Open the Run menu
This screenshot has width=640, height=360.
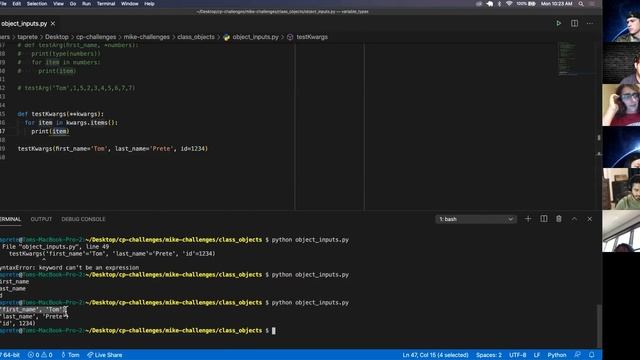(x=87, y=4)
